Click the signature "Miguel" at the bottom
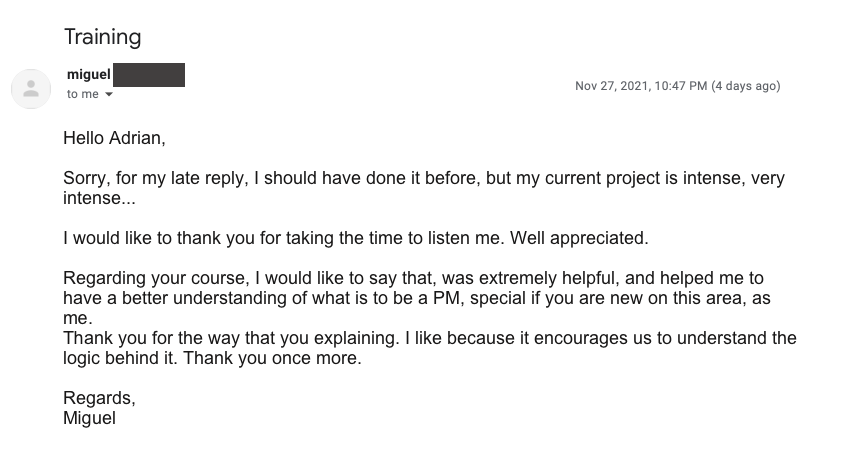Viewport: 843px width, 470px height. [89, 418]
